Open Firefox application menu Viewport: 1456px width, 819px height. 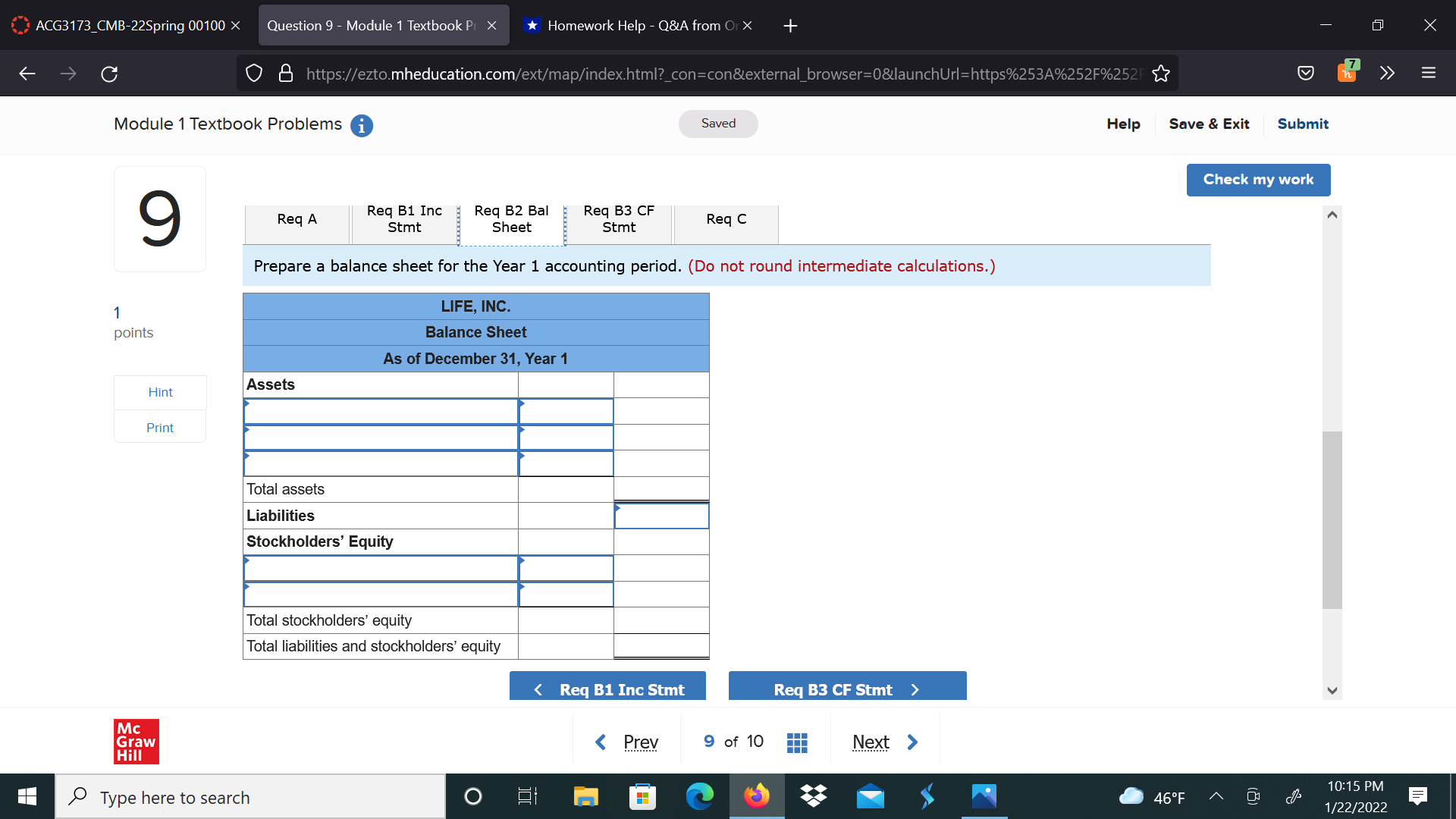1429,73
